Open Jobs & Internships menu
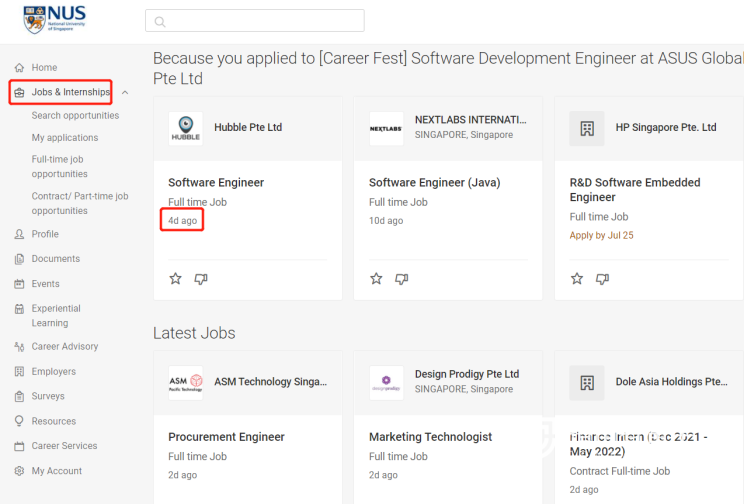 pyautogui.click(x=71, y=92)
